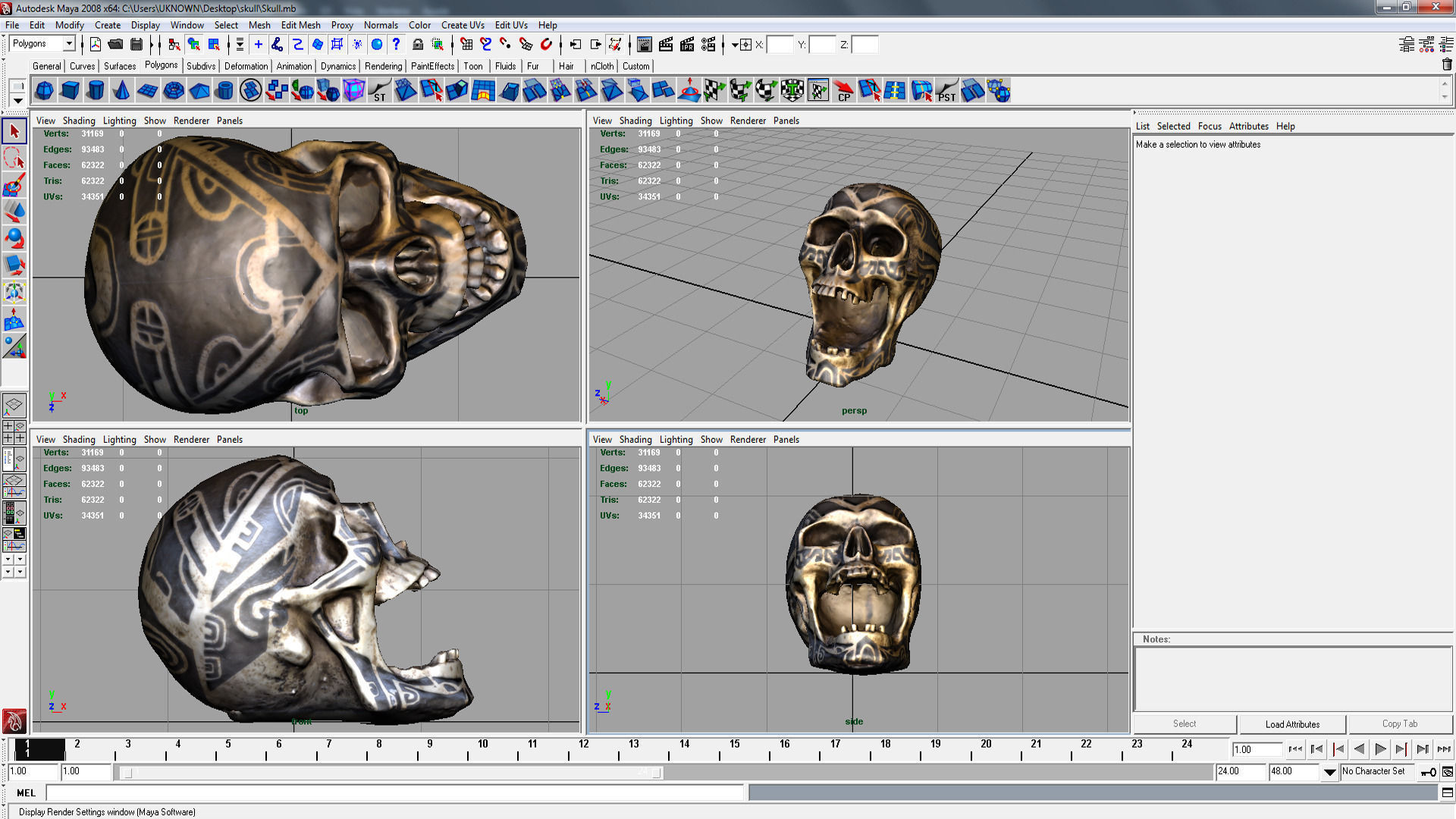
Task: Open Shading menu in persp panel
Action: coord(635,121)
